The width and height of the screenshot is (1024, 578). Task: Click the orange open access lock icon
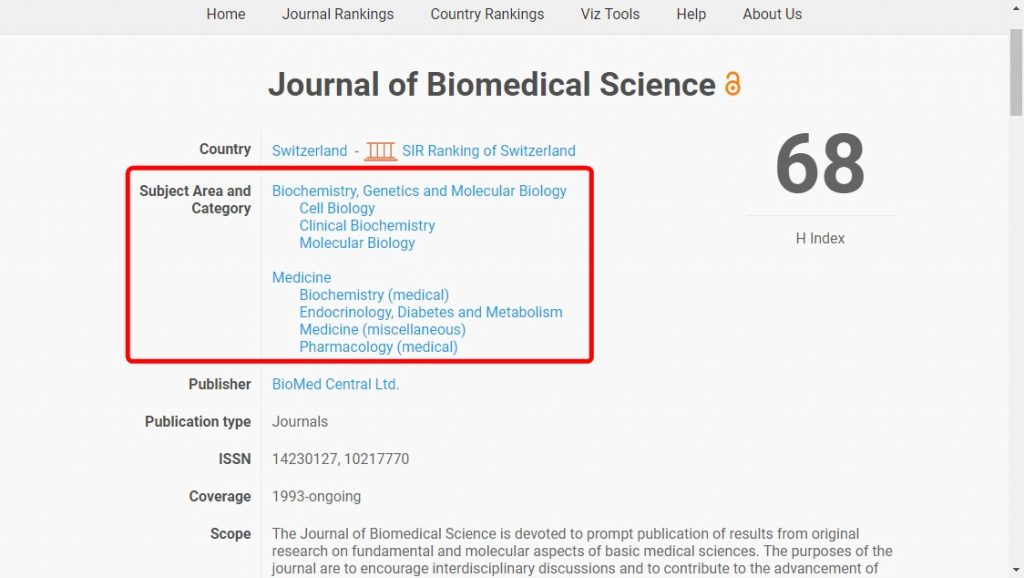(x=733, y=84)
